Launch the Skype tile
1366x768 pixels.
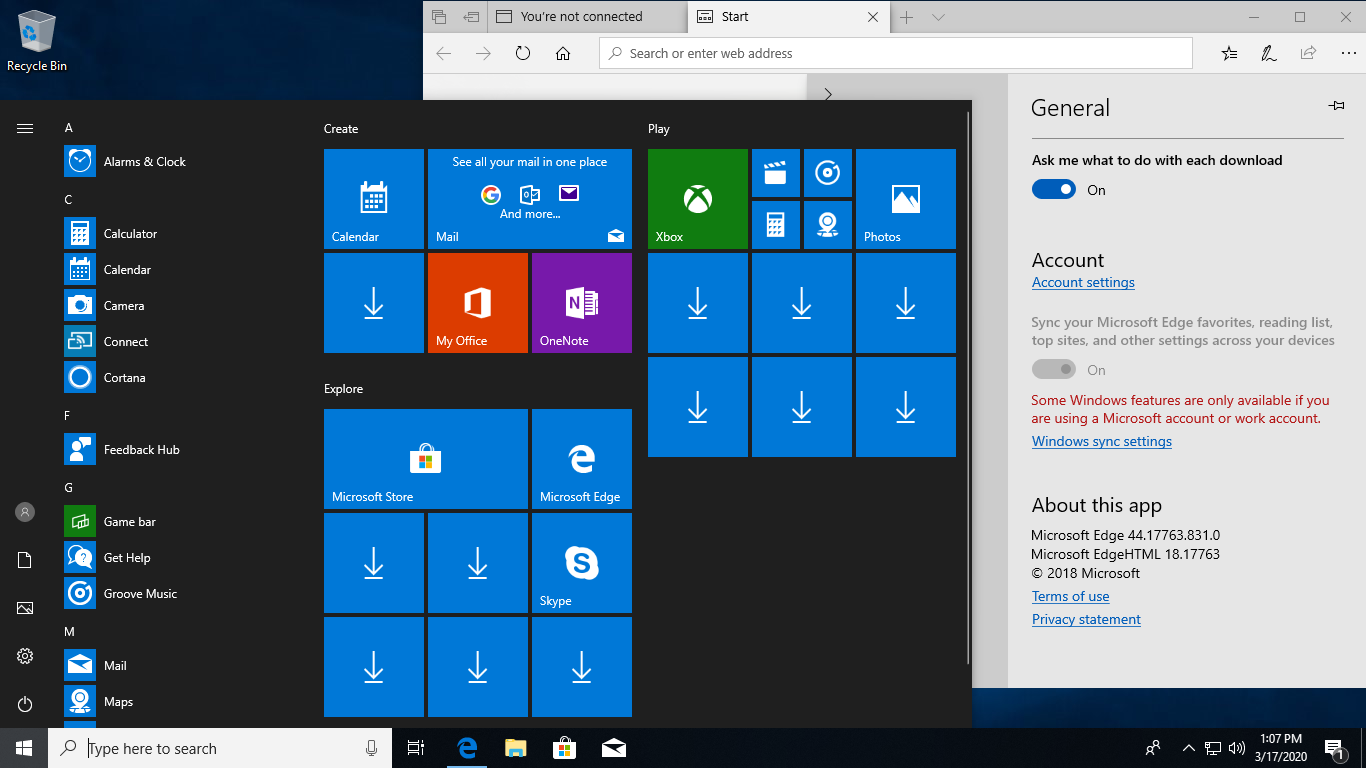pyautogui.click(x=582, y=563)
